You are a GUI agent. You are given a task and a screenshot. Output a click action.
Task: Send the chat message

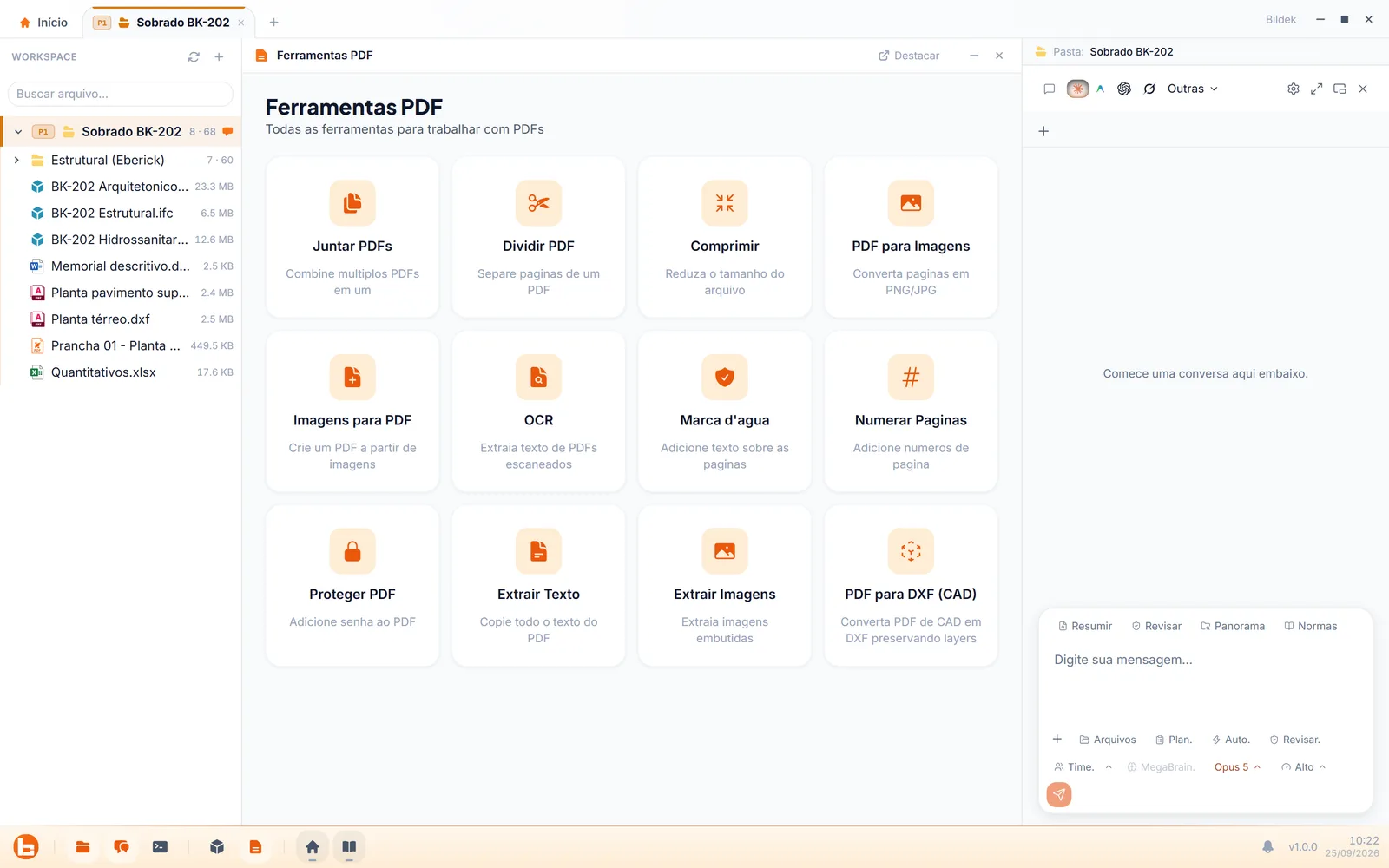(x=1059, y=794)
